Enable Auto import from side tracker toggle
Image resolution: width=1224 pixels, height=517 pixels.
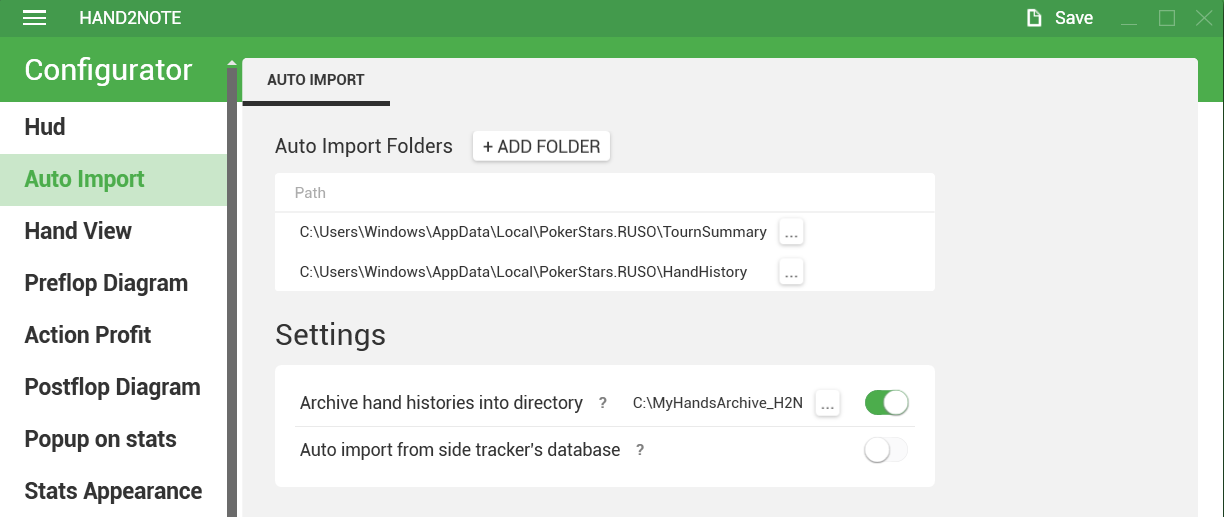tap(886, 450)
